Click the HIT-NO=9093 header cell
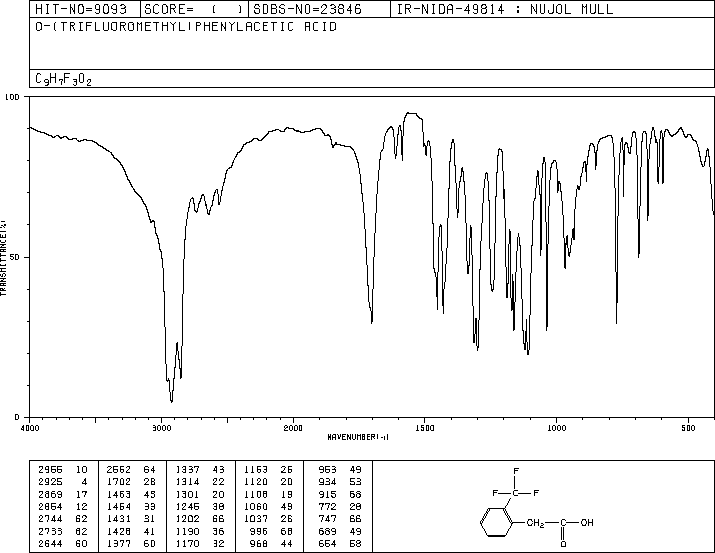 pos(81,9)
